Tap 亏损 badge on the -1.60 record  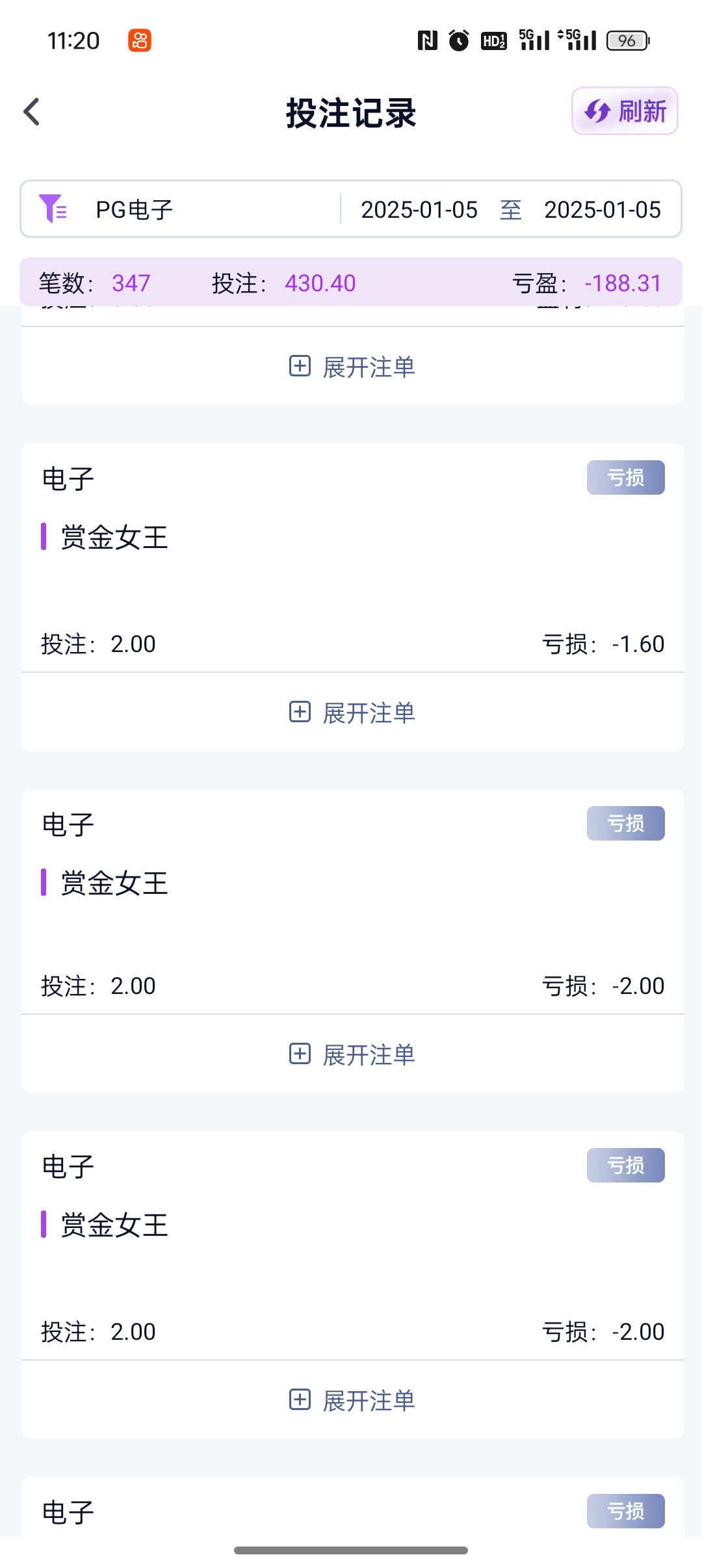[625, 478]
